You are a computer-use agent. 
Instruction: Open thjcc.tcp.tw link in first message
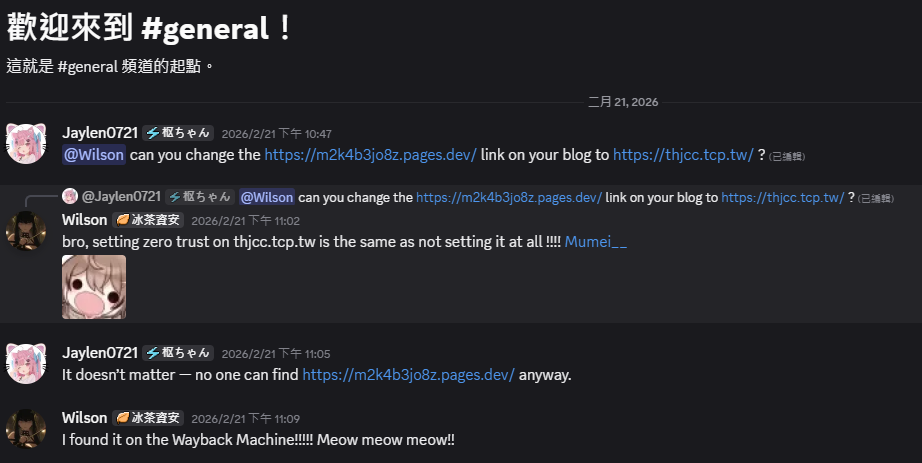(683, 155)
